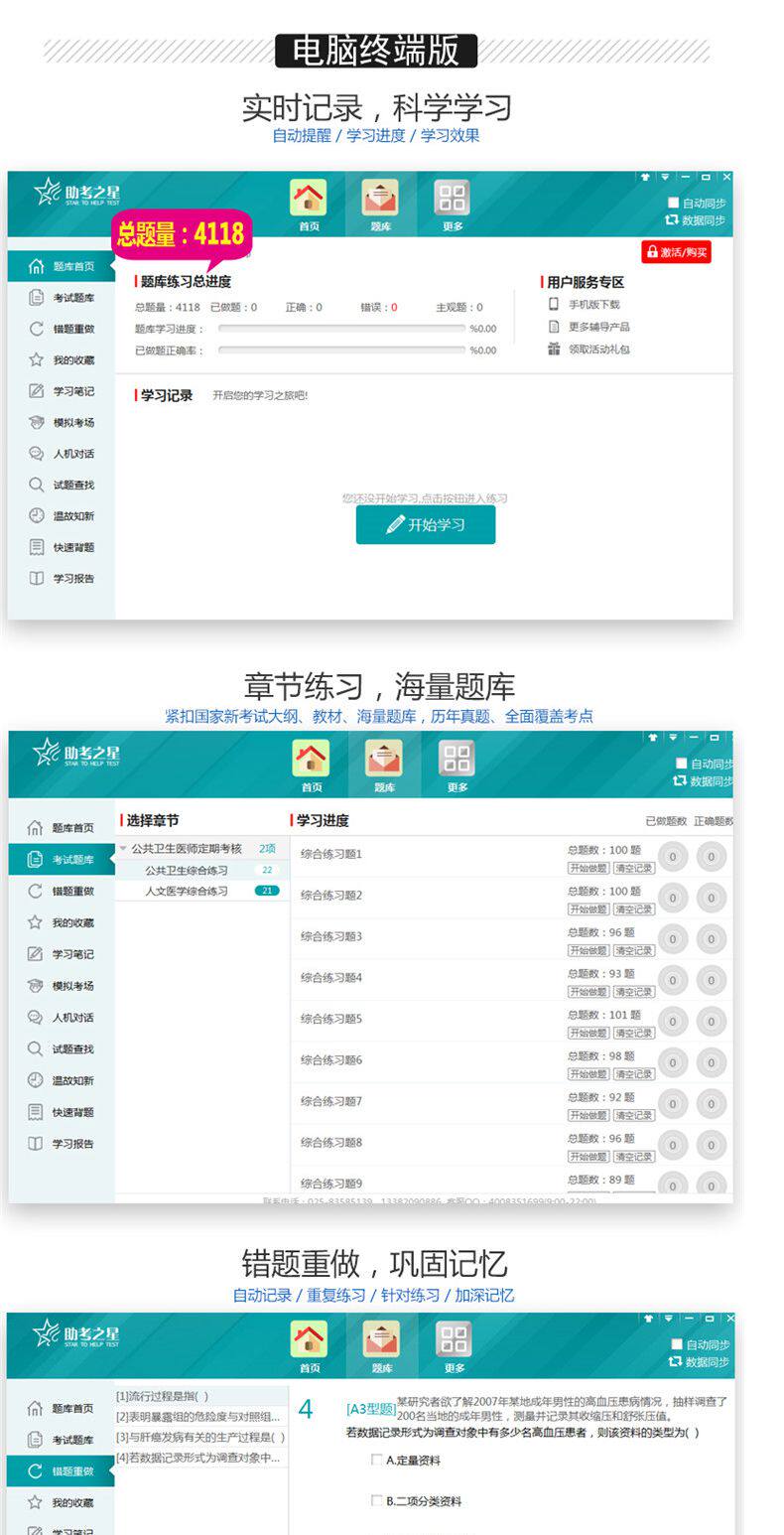Screen dimensions: 784x1535
Task: Click 清空记录 for 综合练习题1
Action: click(x=632, y=868)
